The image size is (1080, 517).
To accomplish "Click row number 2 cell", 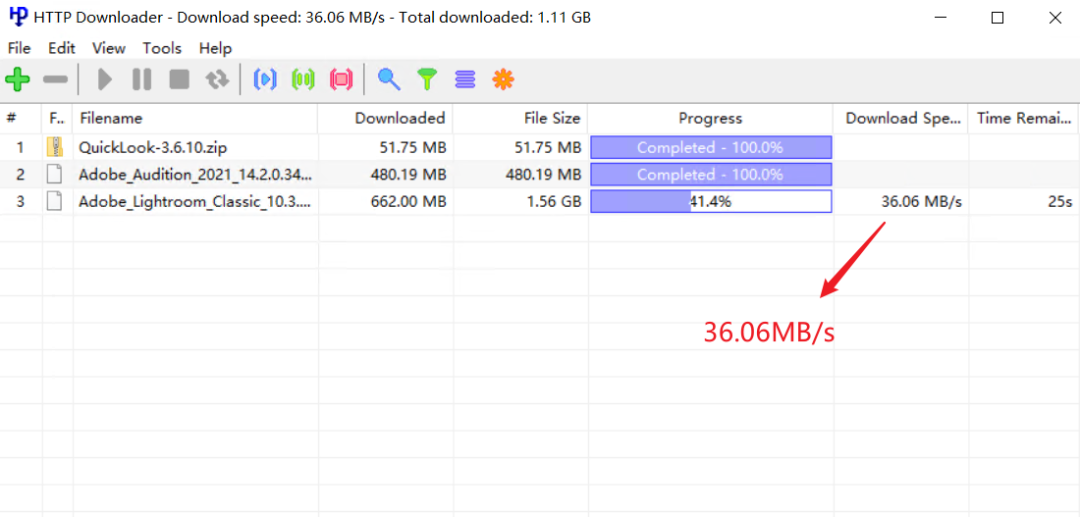I will pyautogui.click(x=20, y=175).
